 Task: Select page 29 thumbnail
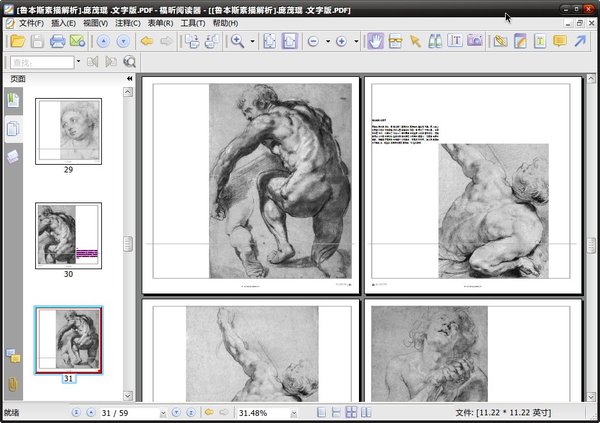point(68,131)
